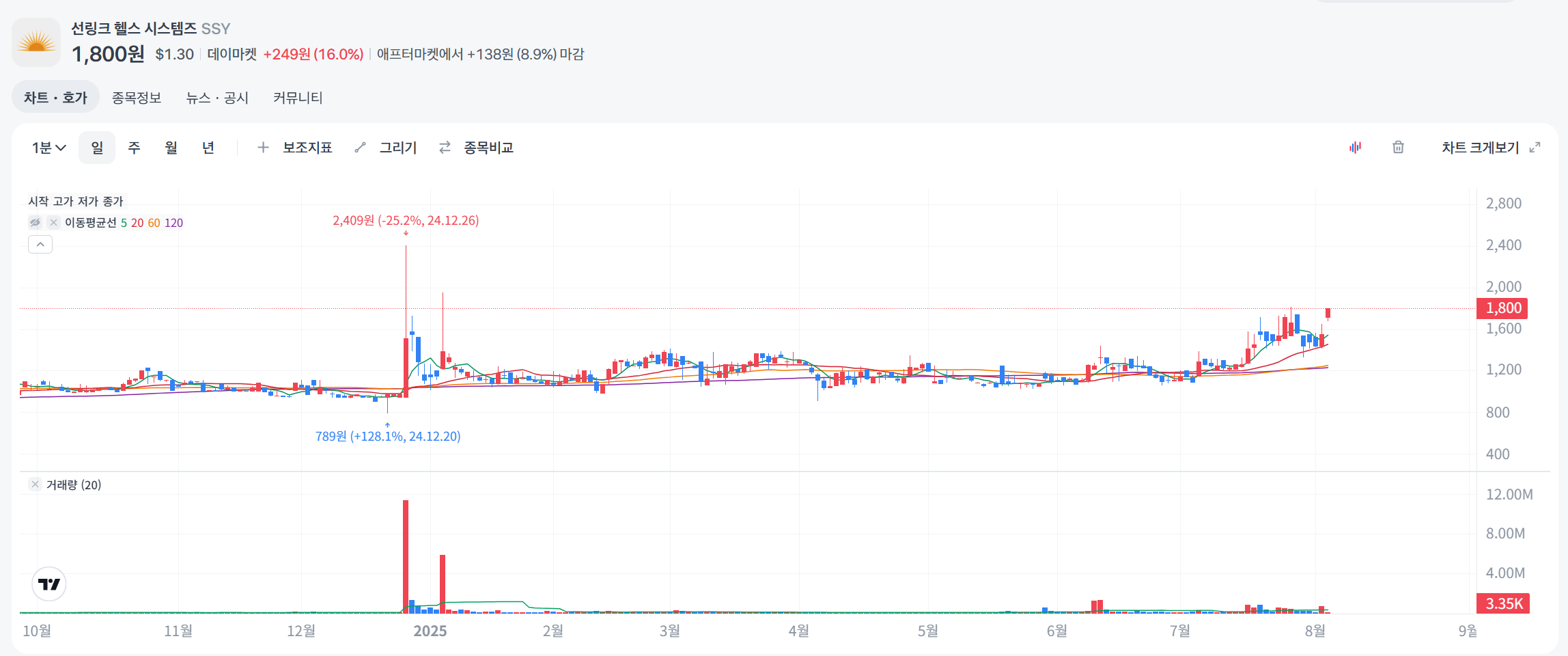Click the 12월 label on time axis
The image size is (1568, 656).
pyautogui.click(x=301, y=631)
